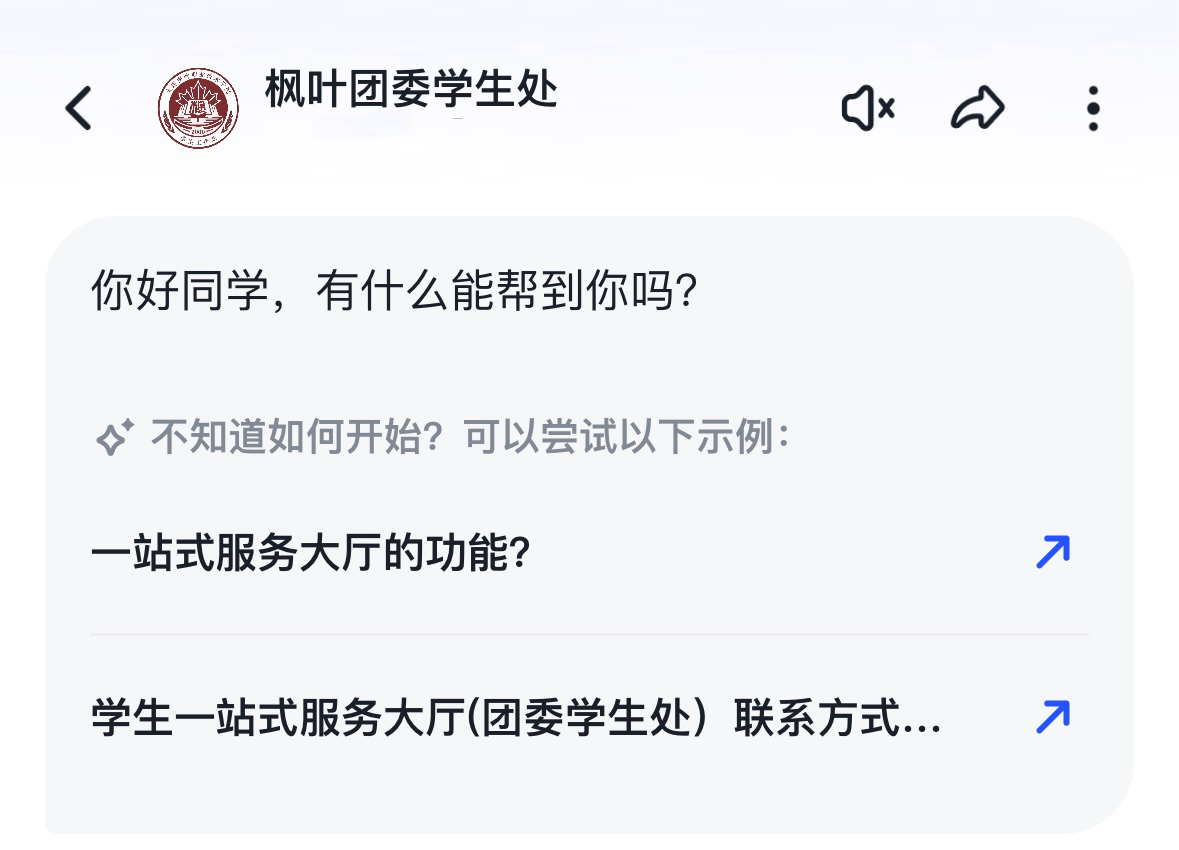
Task: Go back using the left chevron
Action: tap(78, 108)
